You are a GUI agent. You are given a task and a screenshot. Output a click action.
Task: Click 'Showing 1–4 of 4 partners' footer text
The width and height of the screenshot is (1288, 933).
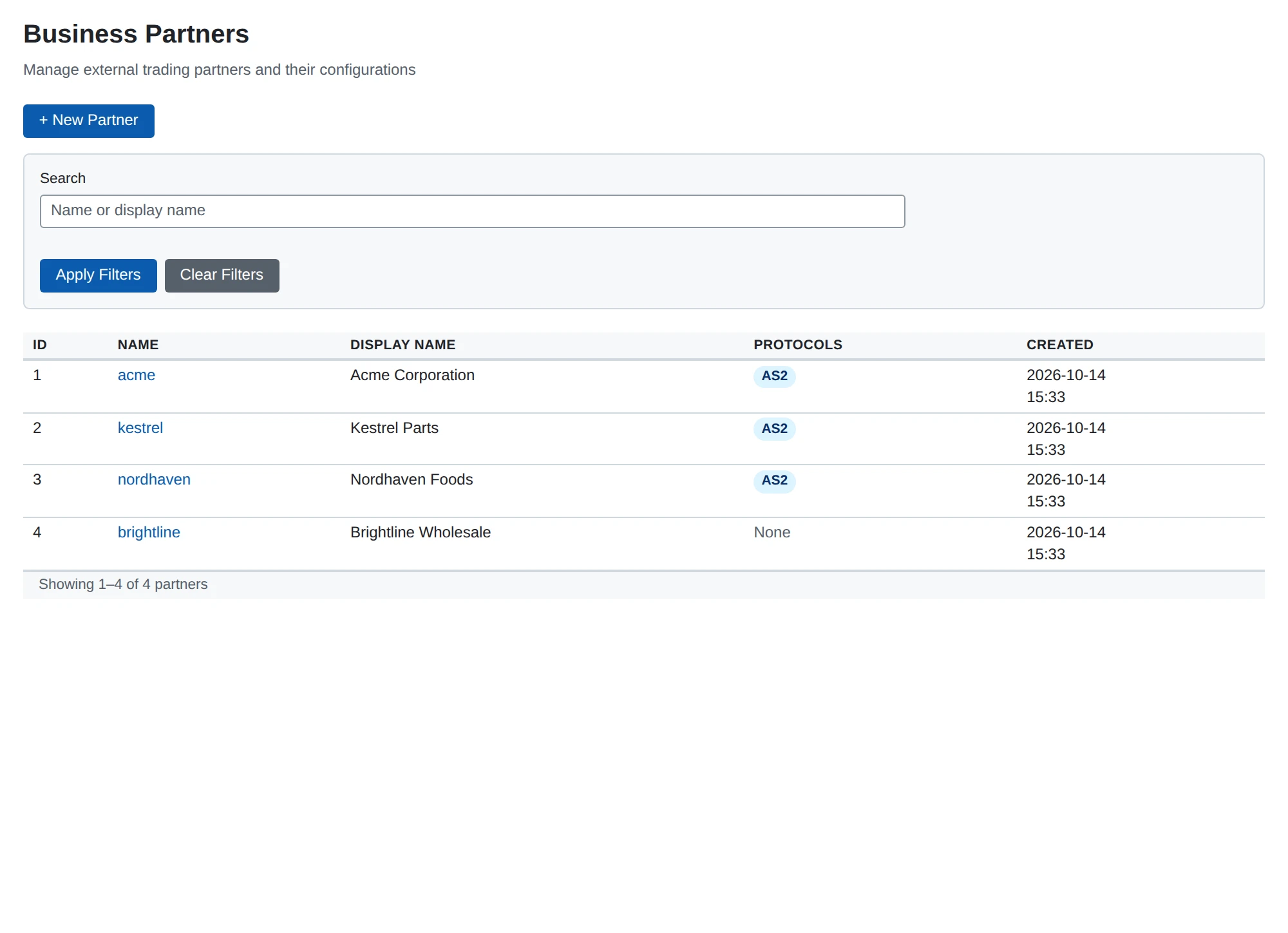pos(123,584)
